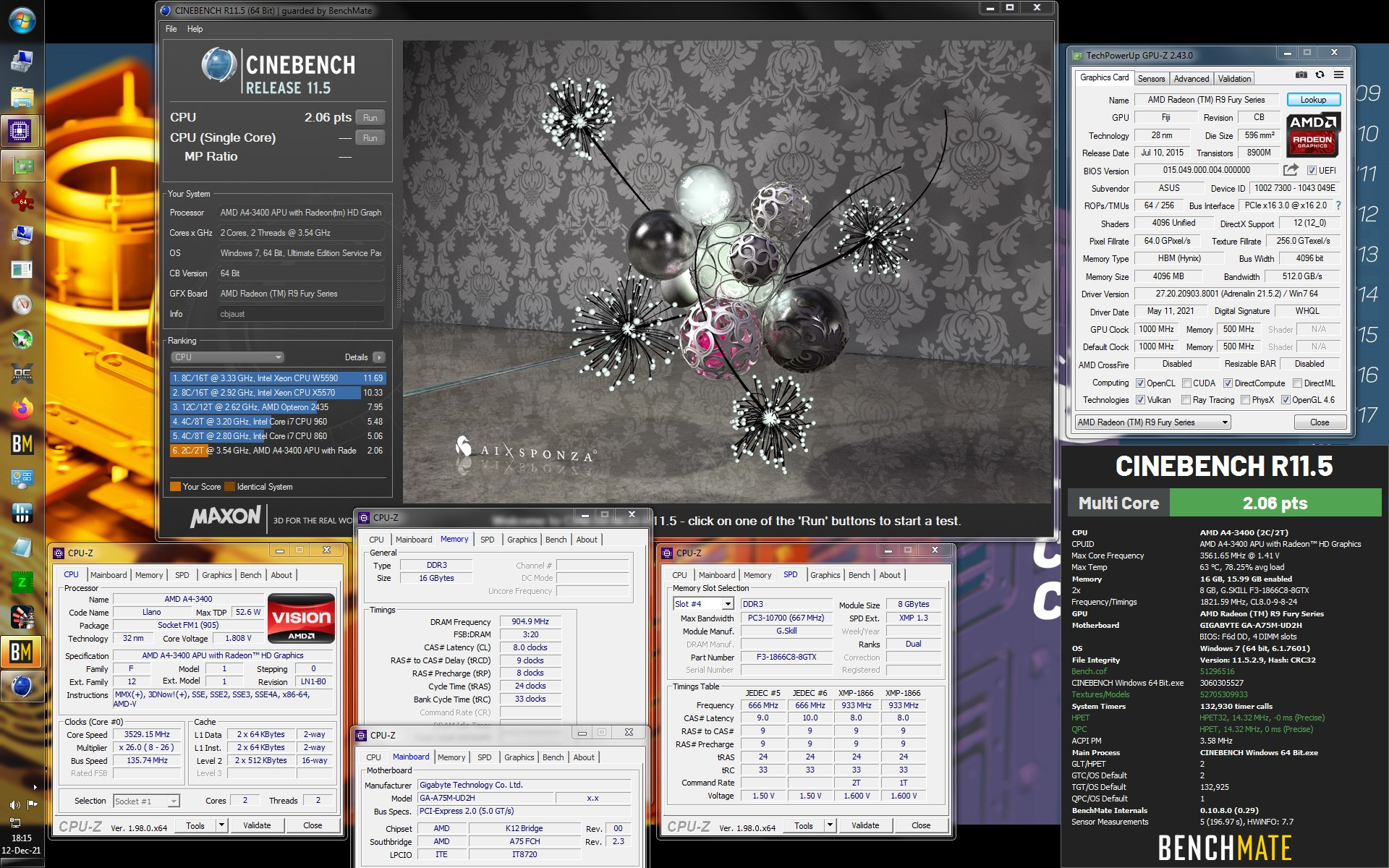The image size is (1389, 868).
Task: Switch to Cinebench blue sphere taskbar icon
Action: [x=22, y=686]
